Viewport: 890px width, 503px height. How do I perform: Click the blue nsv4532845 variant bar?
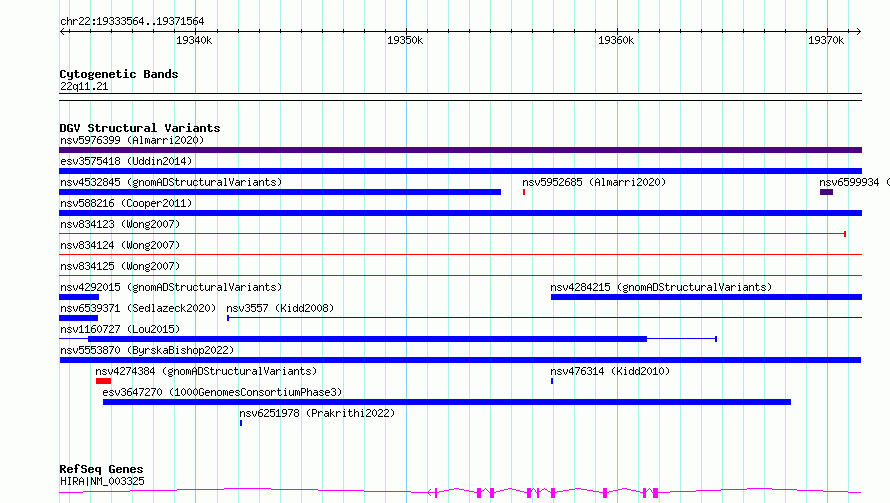pos(280,192)
